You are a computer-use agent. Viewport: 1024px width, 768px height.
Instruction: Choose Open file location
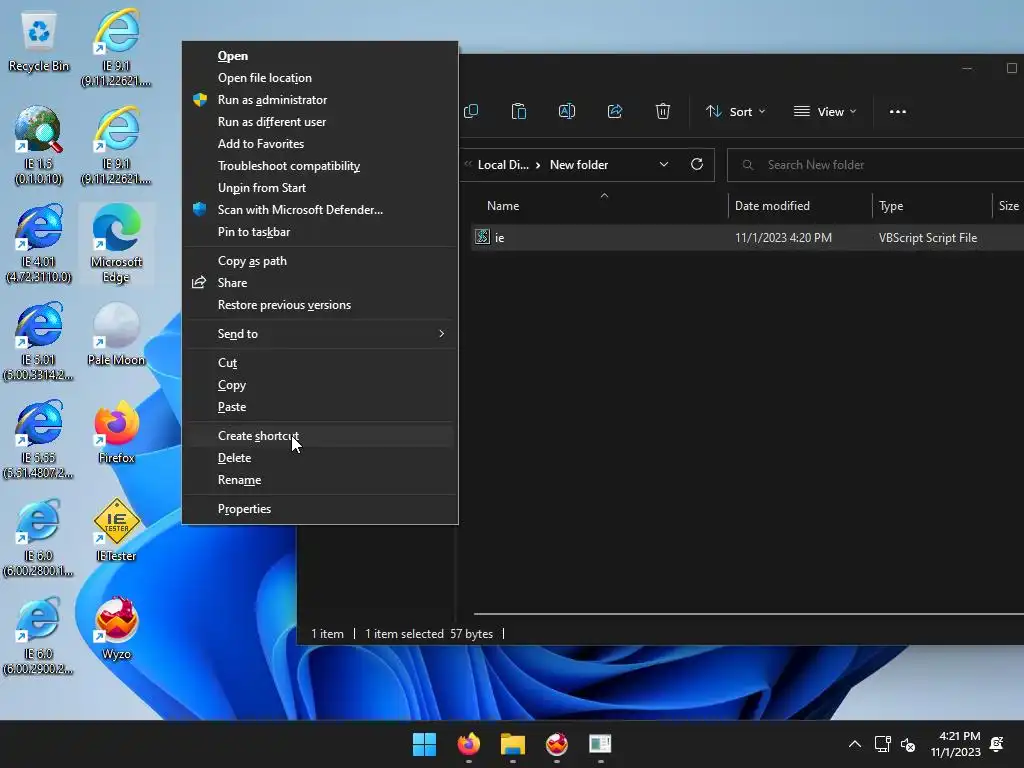click(320, 78)
